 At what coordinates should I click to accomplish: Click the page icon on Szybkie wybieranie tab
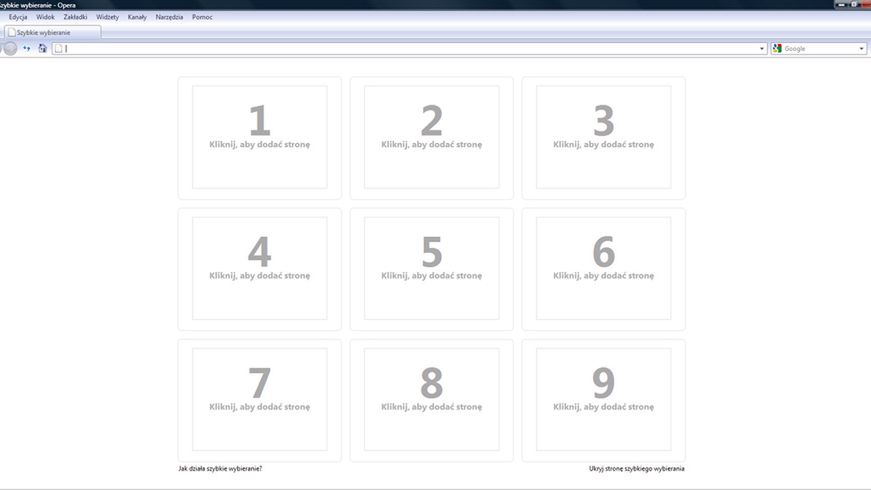(x=12, y=32)
